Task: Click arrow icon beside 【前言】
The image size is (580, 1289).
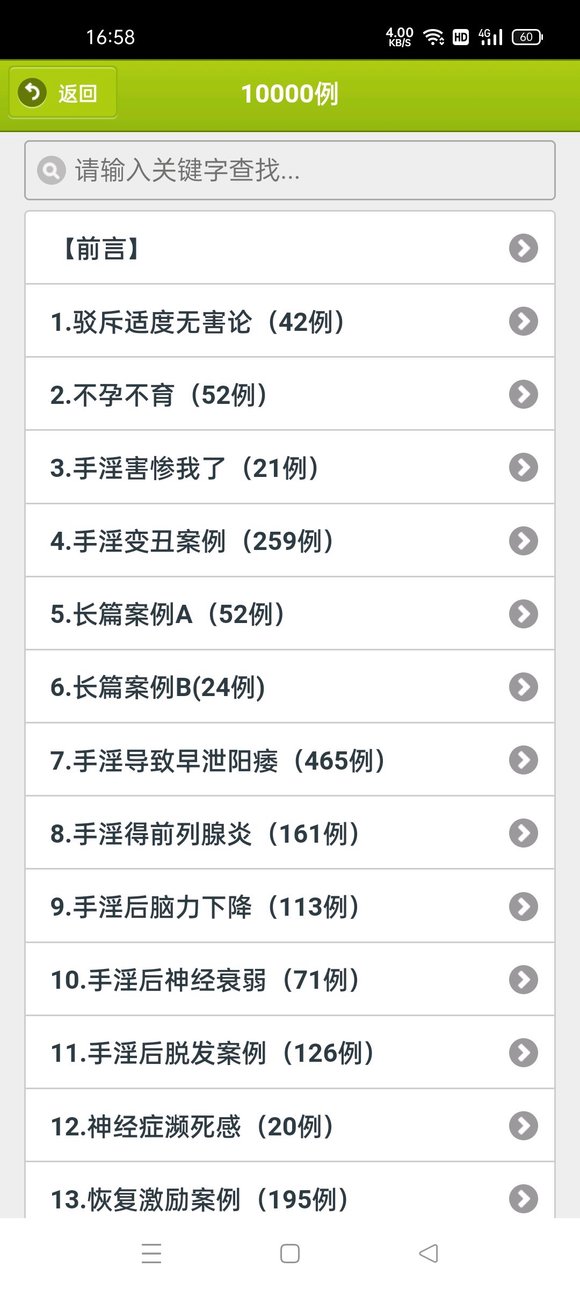Action: point(523,248)
